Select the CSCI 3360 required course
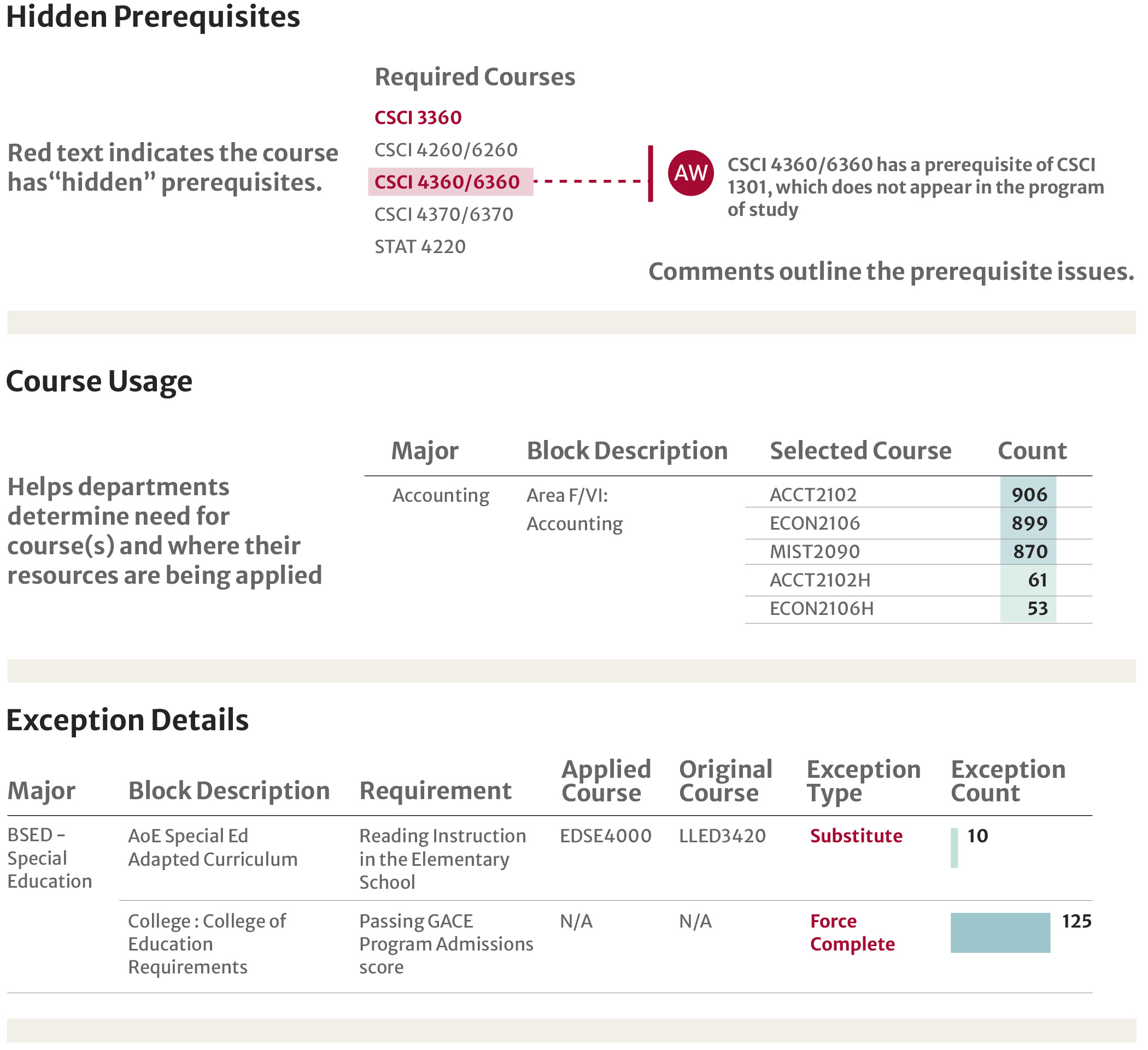This screenshot has width=1148, height=1050. 418,118
